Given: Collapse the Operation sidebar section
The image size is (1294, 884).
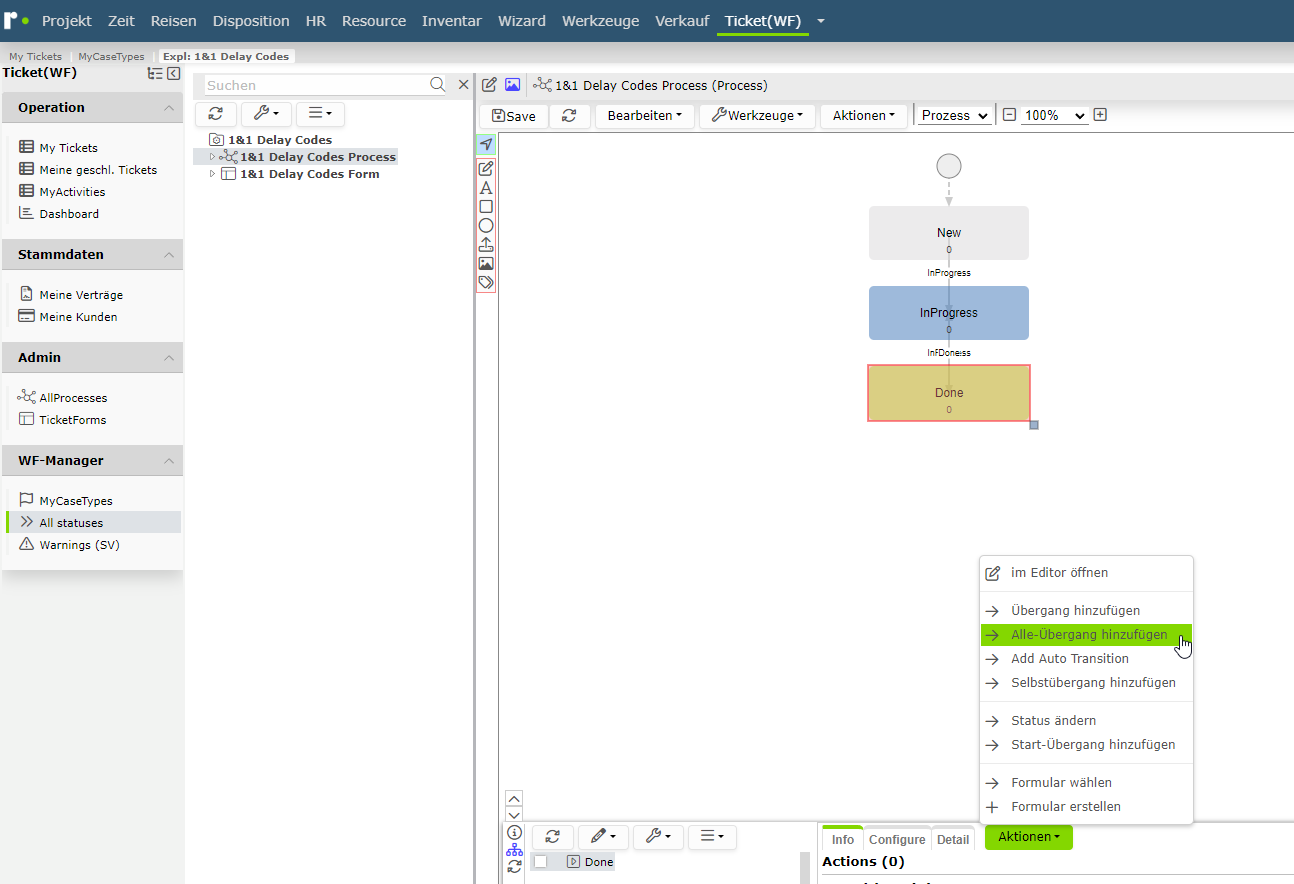Looking at the screenshot, I should tap(169, 108).
